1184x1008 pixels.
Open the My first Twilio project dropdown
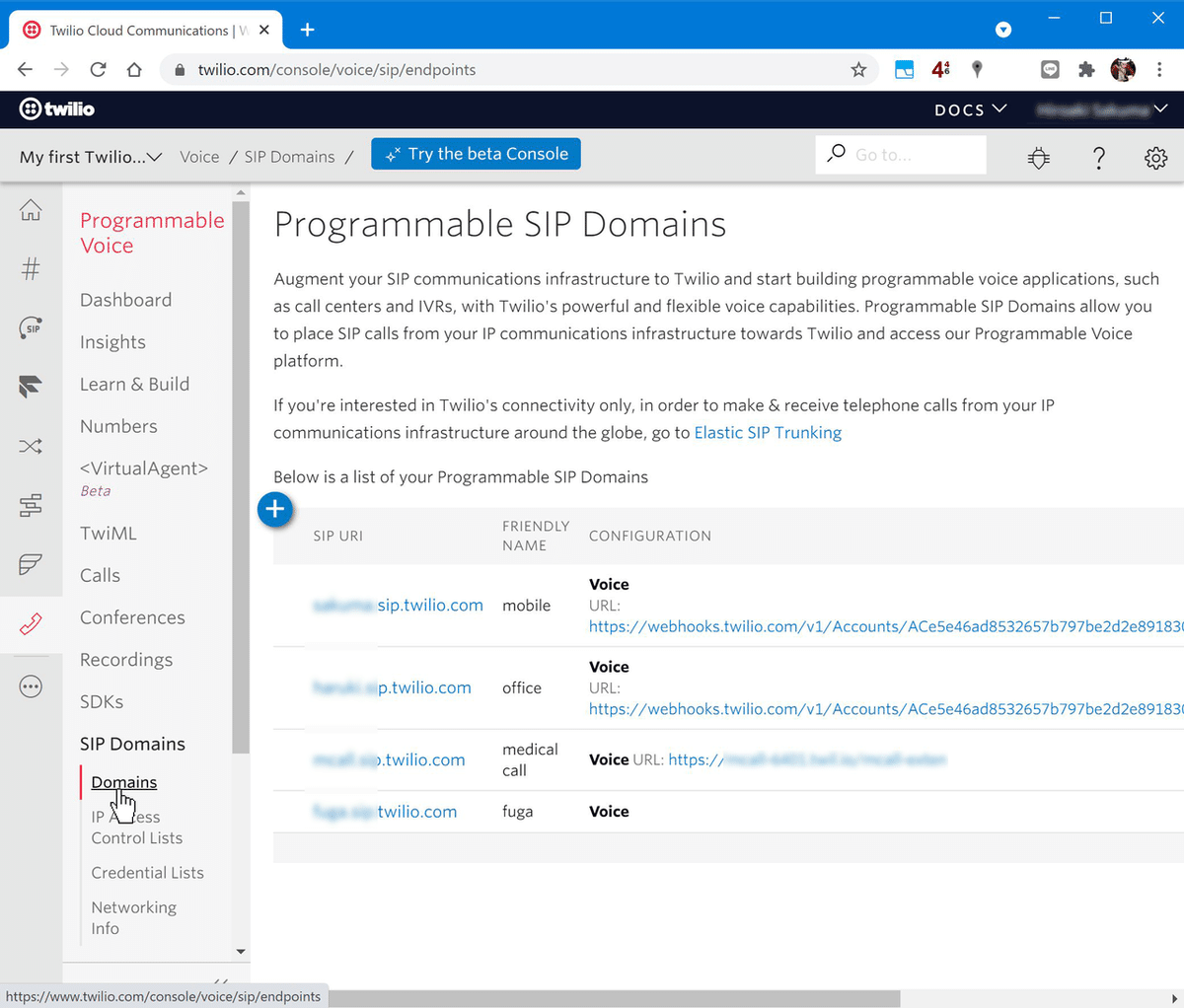point(91,157)
